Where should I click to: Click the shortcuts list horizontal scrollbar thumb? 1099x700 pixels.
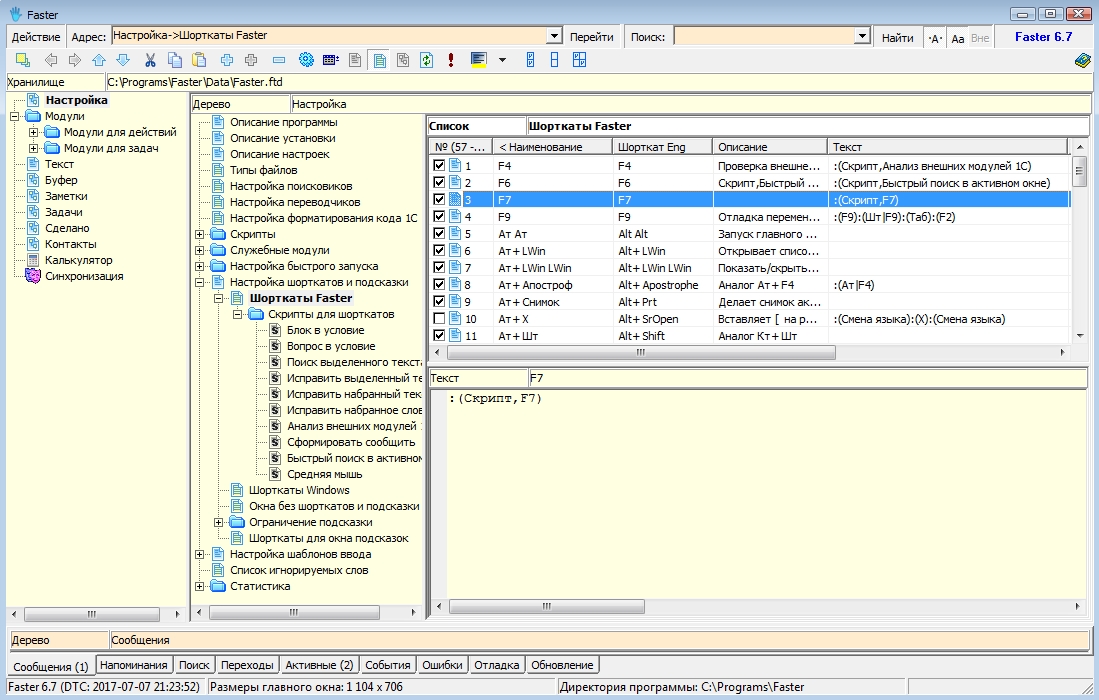pos(641,352)
